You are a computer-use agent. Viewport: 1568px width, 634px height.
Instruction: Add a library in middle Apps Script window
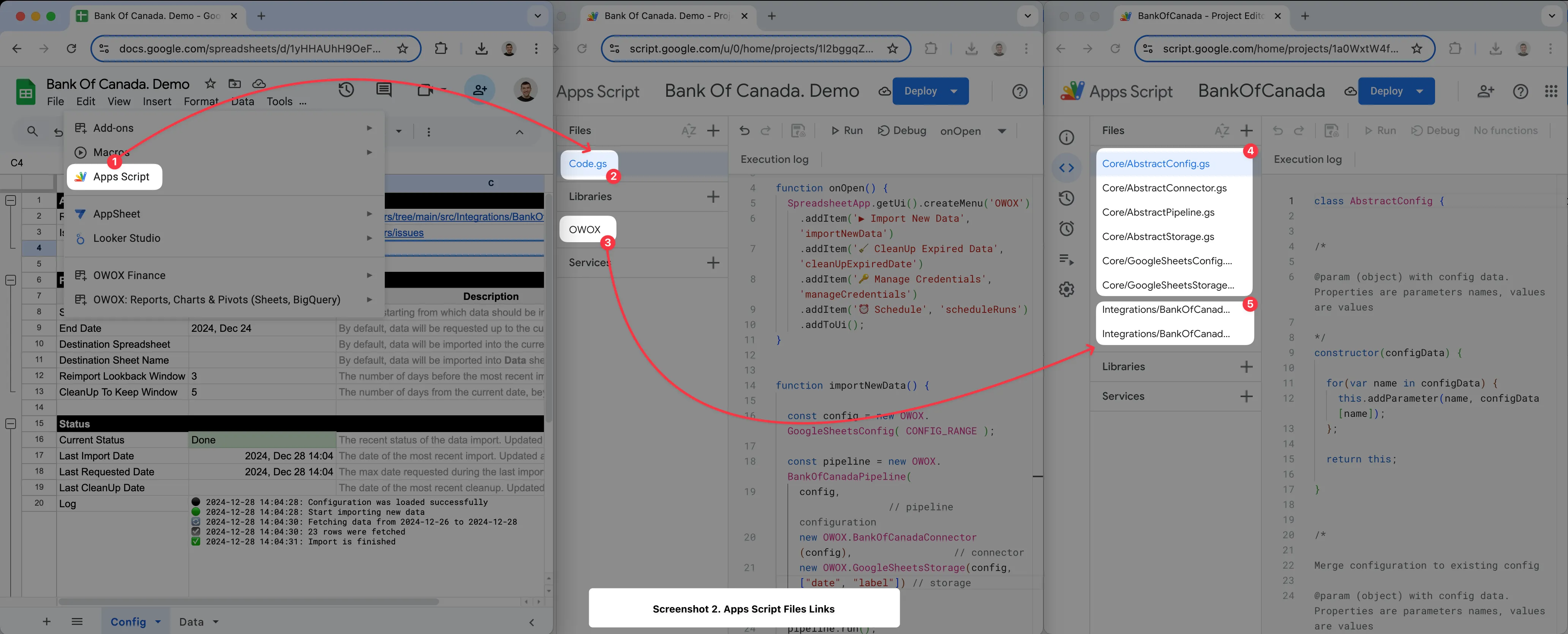(713, 197)
